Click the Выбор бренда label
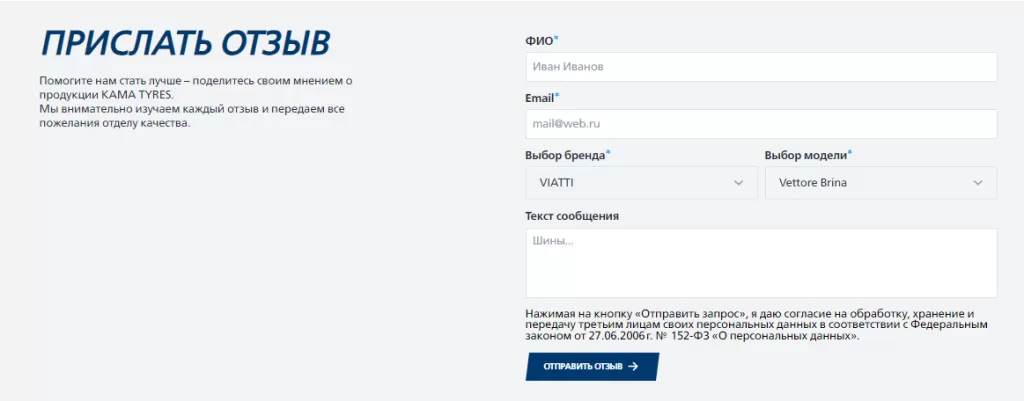The image size is (1024, 401). [564, 156]
